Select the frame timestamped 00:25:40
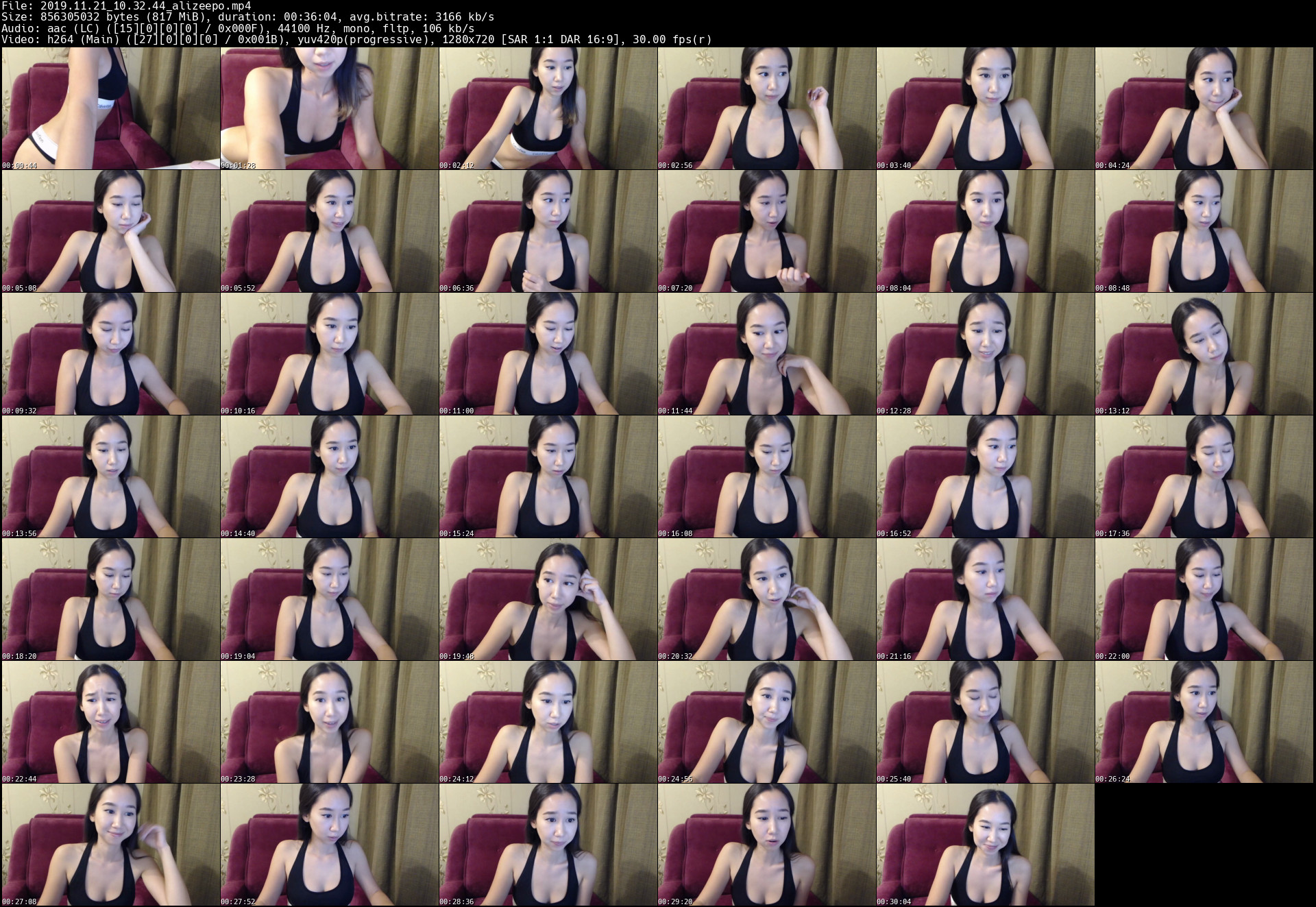 [x=985, y=722]
